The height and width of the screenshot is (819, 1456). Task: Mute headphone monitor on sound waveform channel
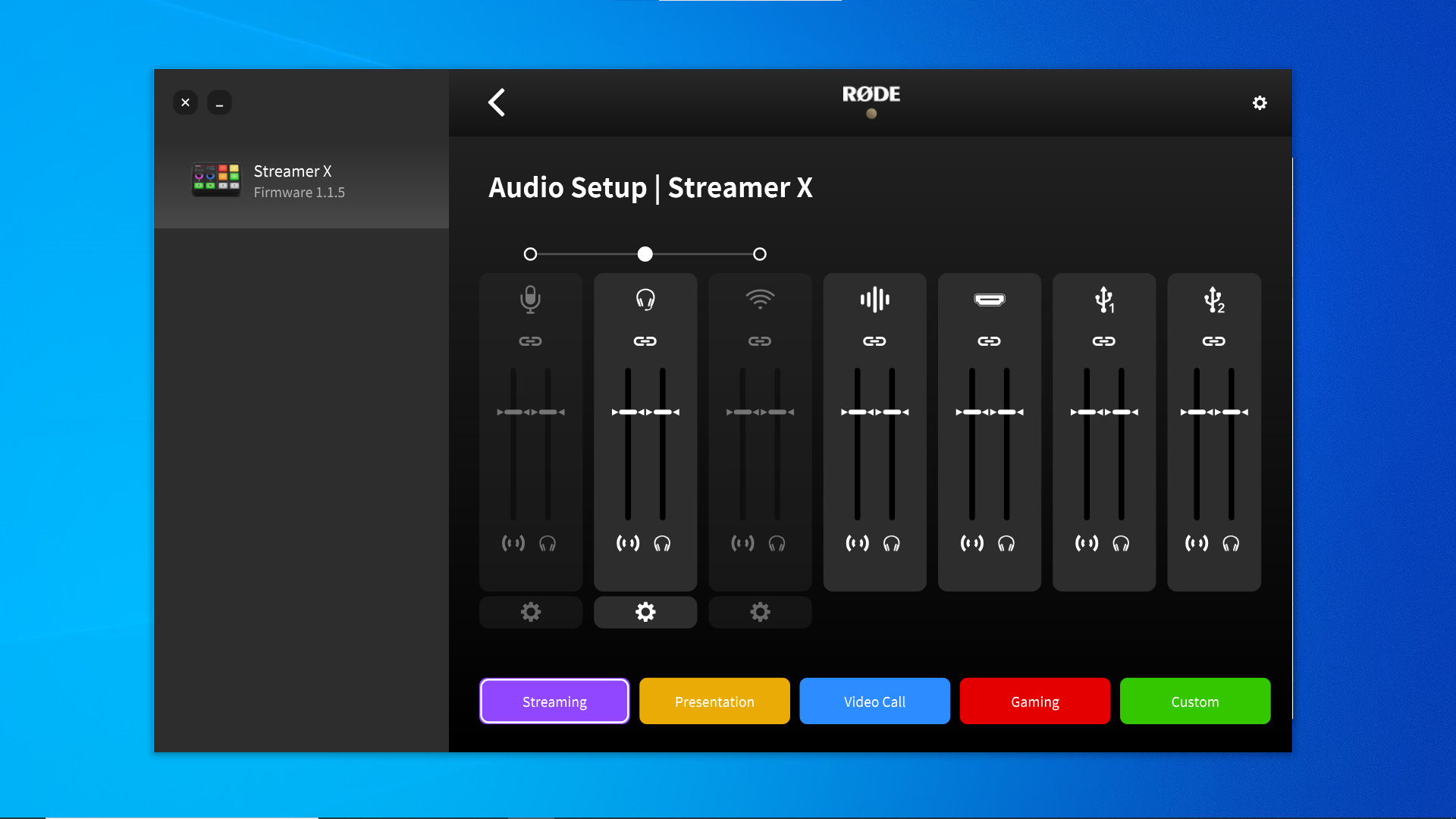892,543
